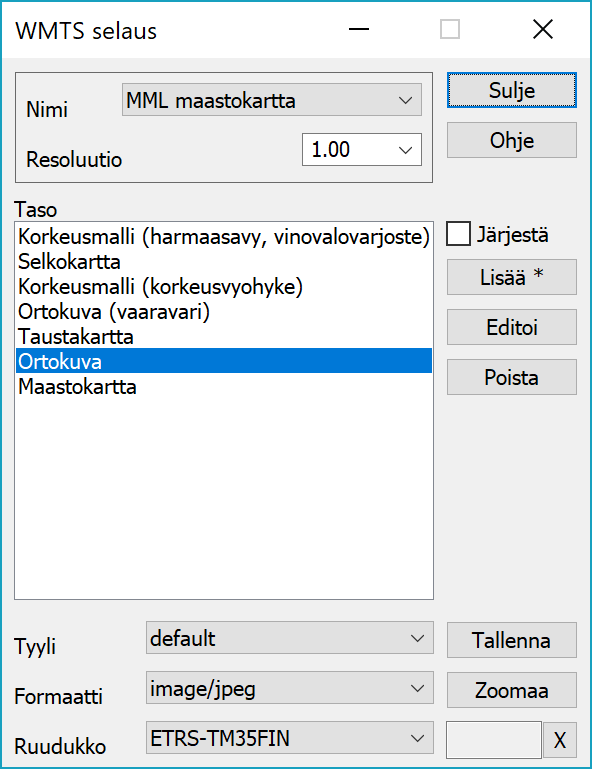592x769 pixels.
Task: Open the Ohje help button
Action: [512, 140]
